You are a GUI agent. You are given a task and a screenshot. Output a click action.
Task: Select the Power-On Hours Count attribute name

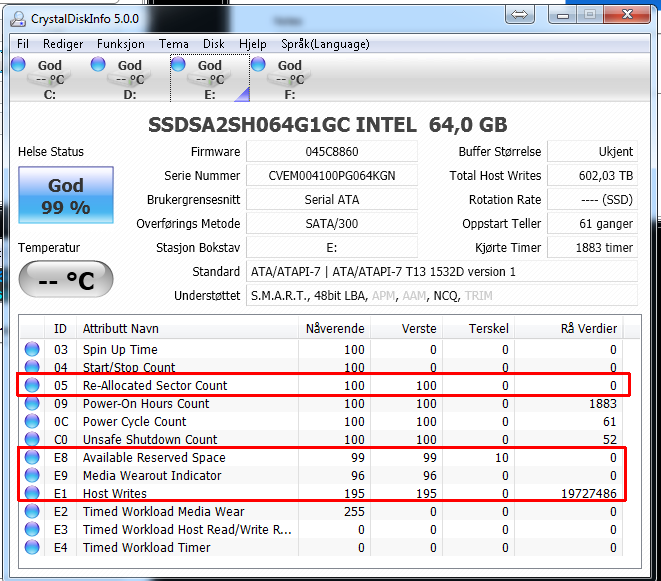pyautogui.click(x=146, y=403)
